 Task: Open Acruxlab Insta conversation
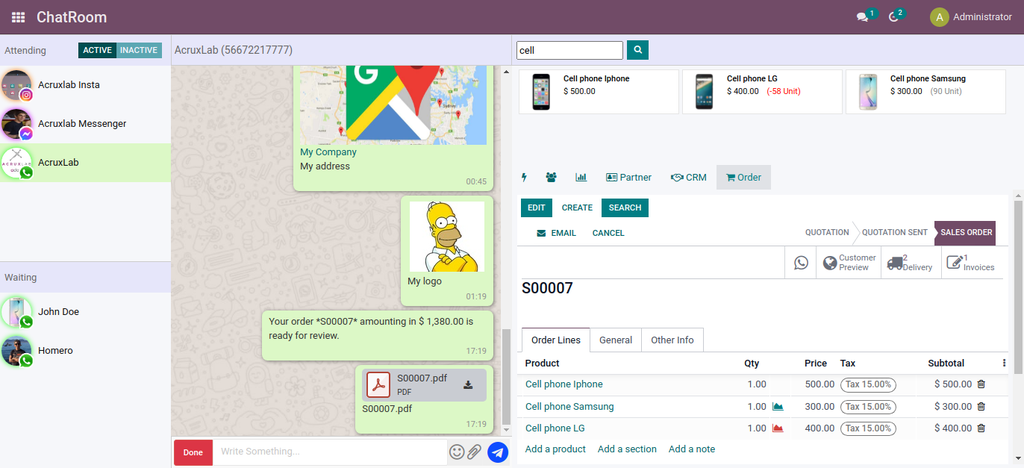coord(86,85)
